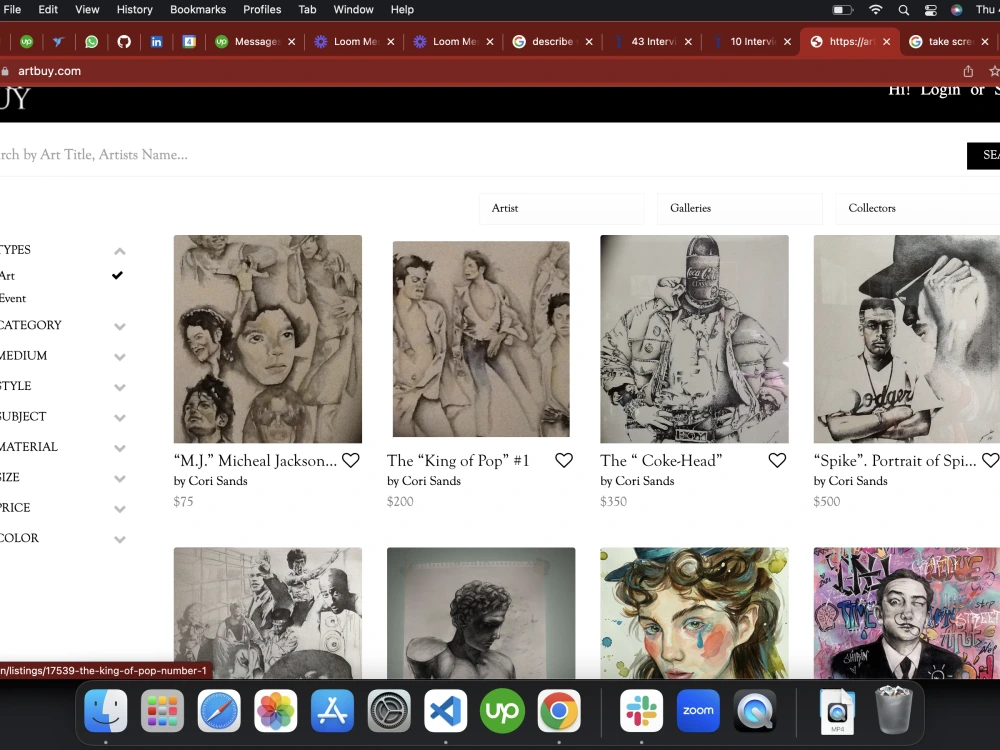Collapse the TYPES filter section
This screenshot has height=750, width=1000.
coord(119,251)
